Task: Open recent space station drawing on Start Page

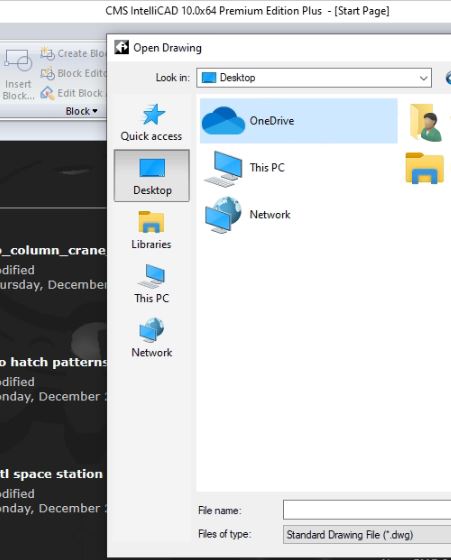Action: pos(51,474)
